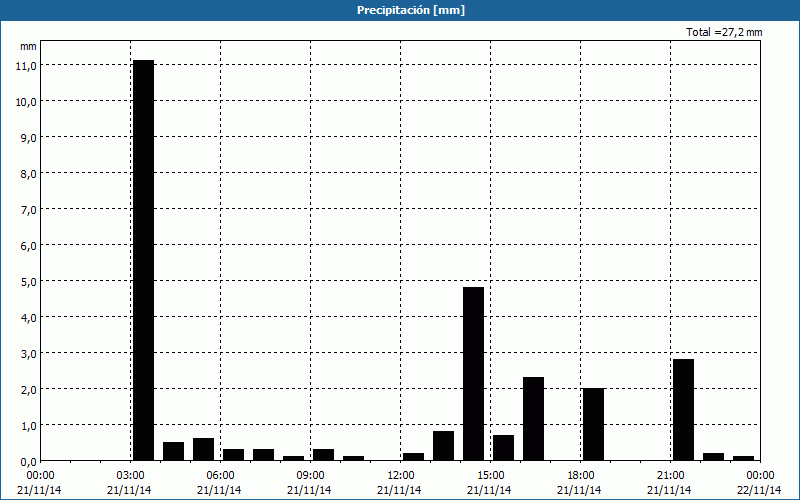The height and width of the screenshot is (500, 800).
Task: Click the 22/11/14 date label
Action: 759,490
